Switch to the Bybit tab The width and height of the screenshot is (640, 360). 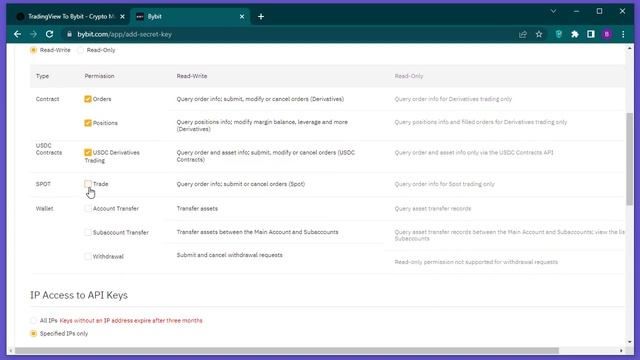190,17
